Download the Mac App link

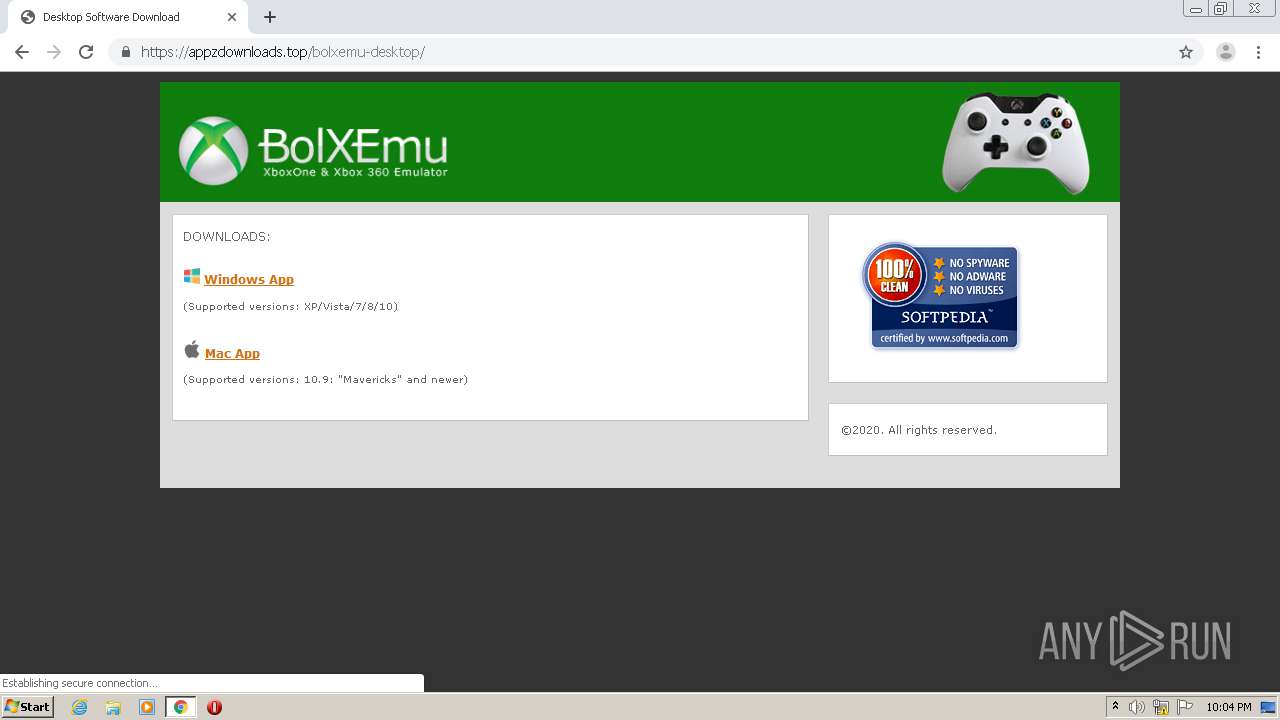232,353
